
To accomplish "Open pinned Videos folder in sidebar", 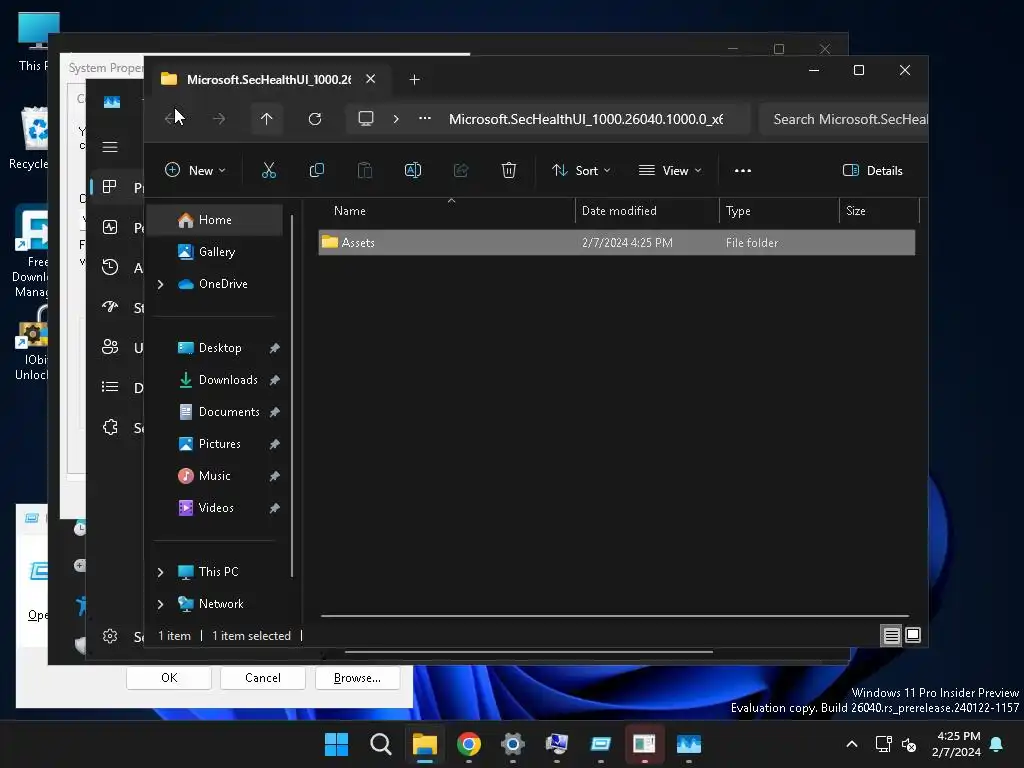I will [x=216, y=508].
